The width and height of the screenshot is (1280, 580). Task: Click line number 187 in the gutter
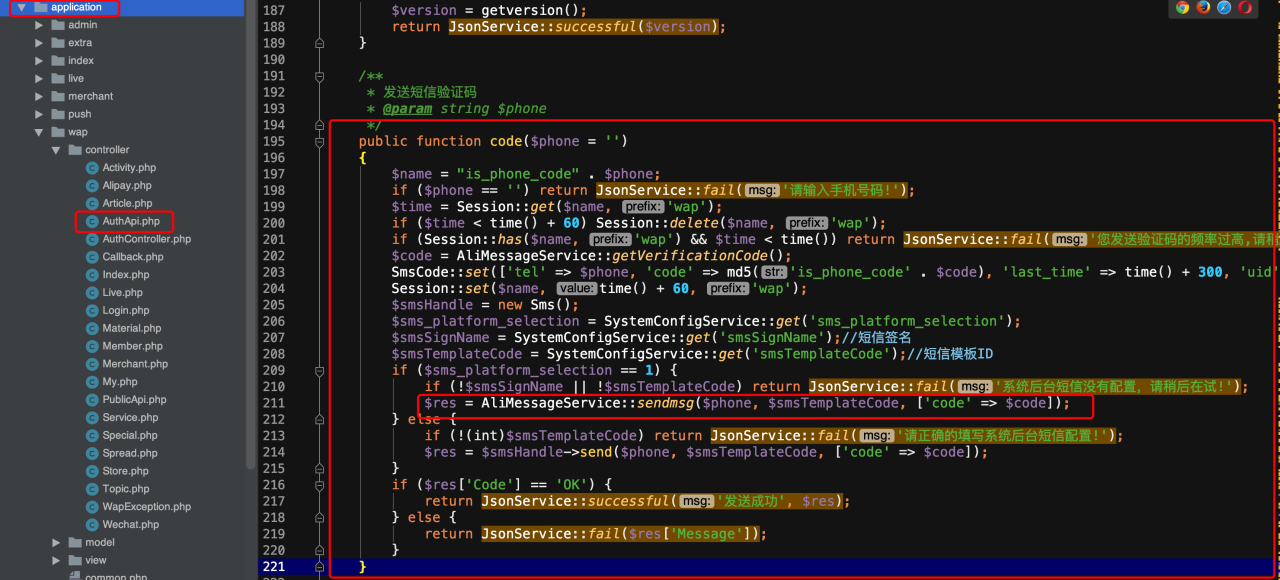coord(272,10)
